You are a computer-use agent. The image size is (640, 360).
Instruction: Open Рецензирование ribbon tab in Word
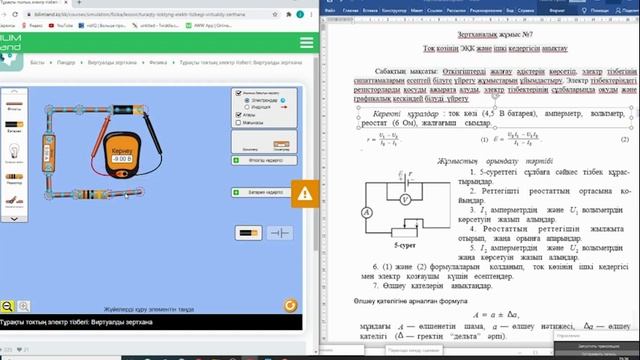(x=487, y=11)
